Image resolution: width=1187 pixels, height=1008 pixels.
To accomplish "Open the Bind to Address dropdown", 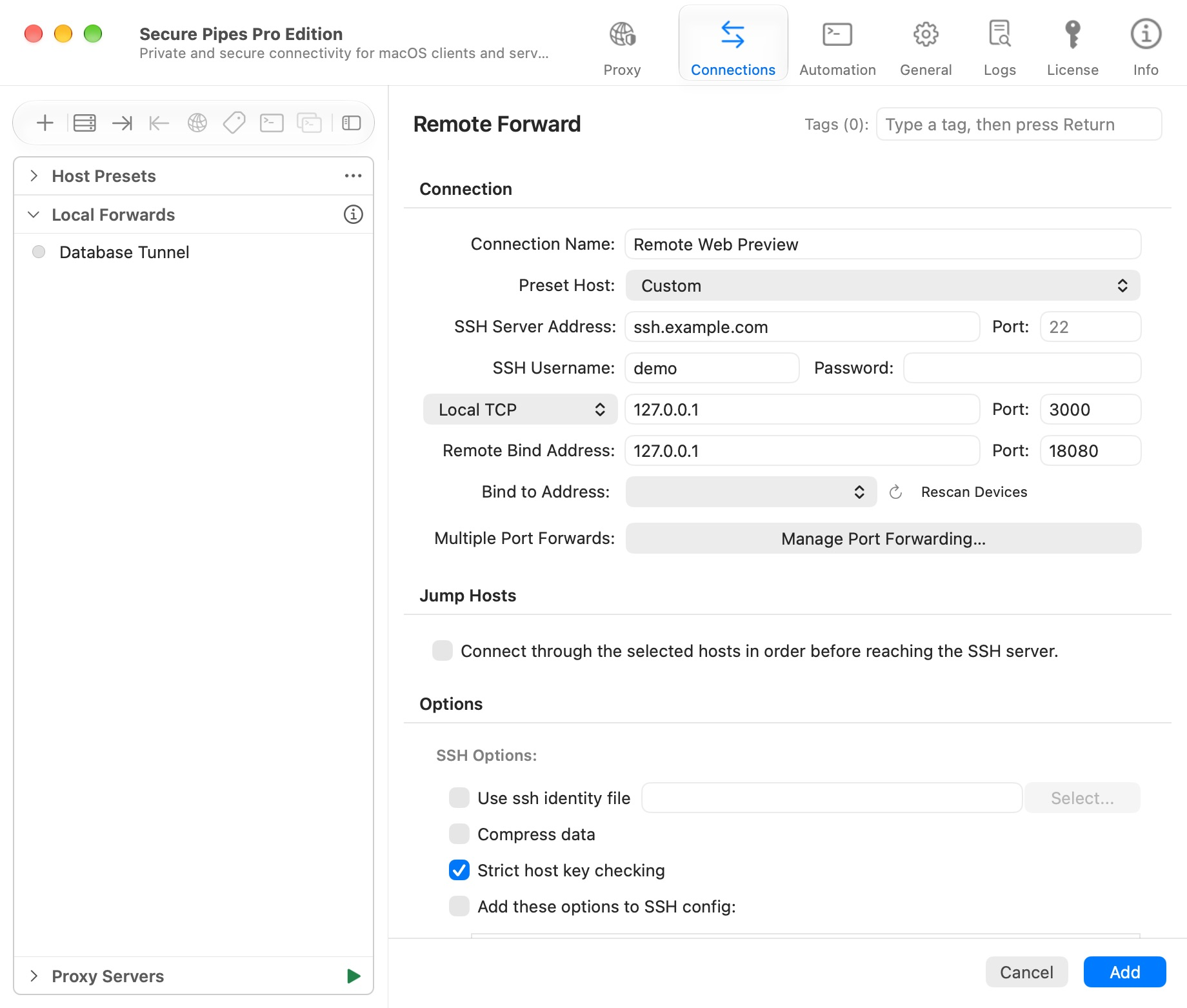I will [751, 492].
